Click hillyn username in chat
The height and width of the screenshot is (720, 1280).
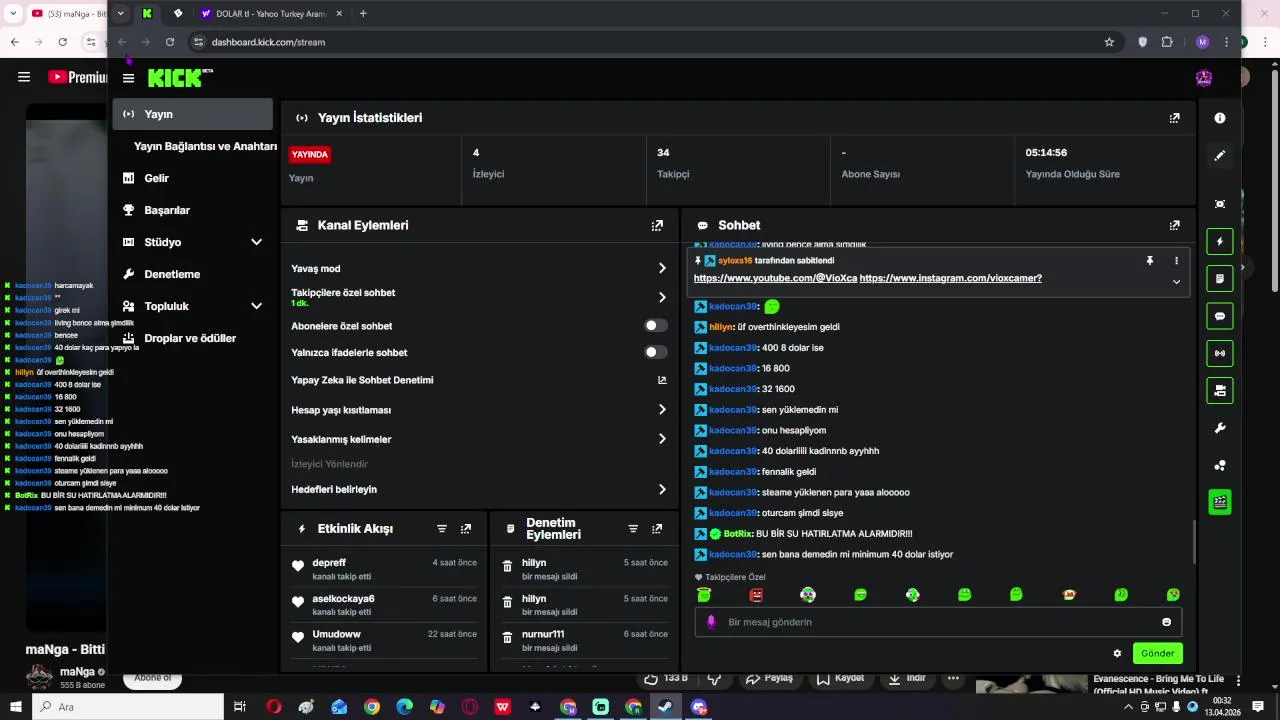[x=722, y=327]
